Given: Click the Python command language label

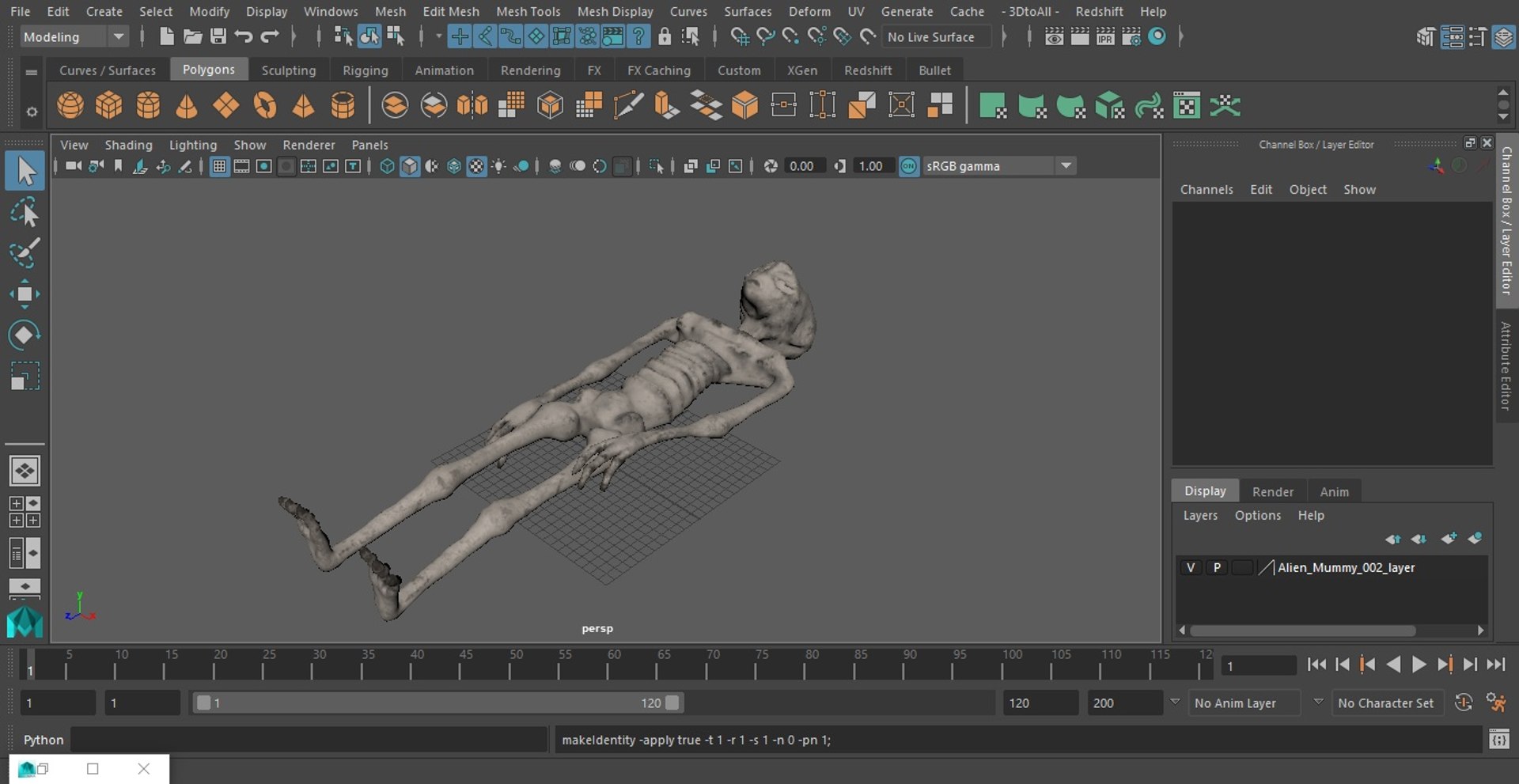Looking at the screenshot, I should pyautogui.click(x=43, y=740).
